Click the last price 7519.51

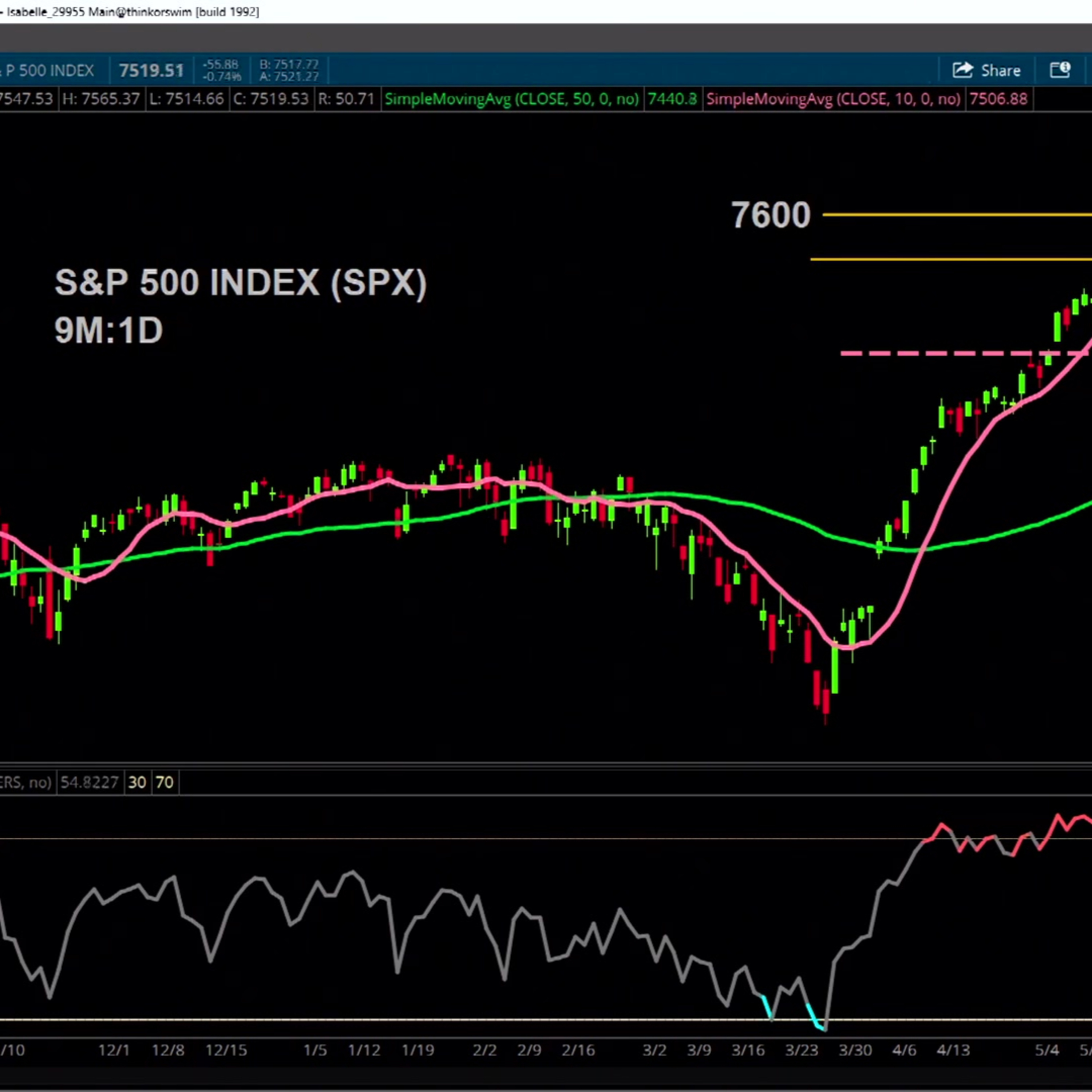[151, 71]
